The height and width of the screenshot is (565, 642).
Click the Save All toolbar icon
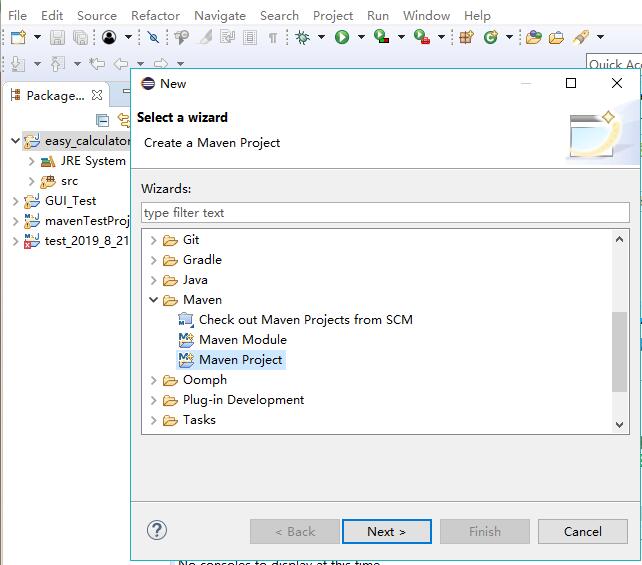pyautogui.click(x=80, y=37)
